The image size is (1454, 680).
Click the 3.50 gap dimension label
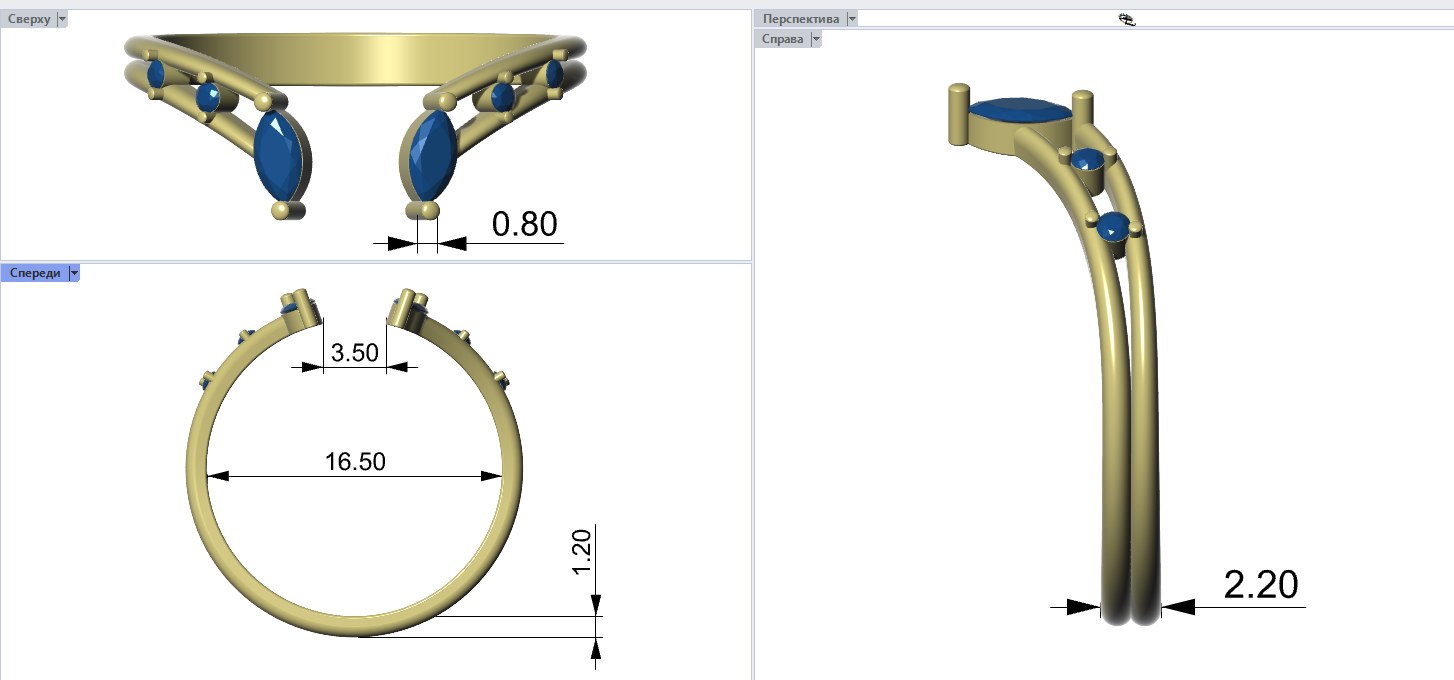354,353
